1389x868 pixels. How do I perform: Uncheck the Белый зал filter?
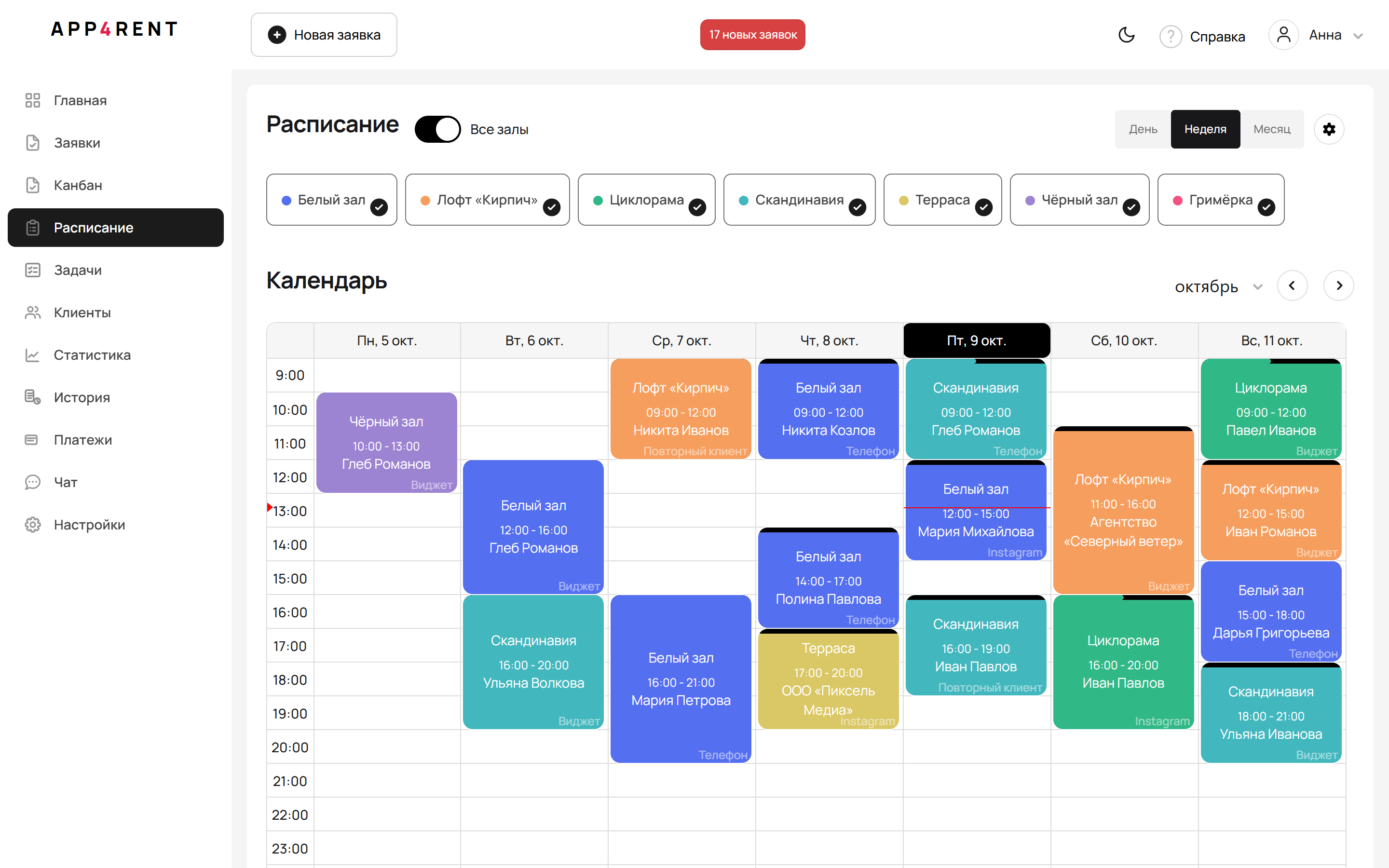pyautogui.click(x=332, y=200)
